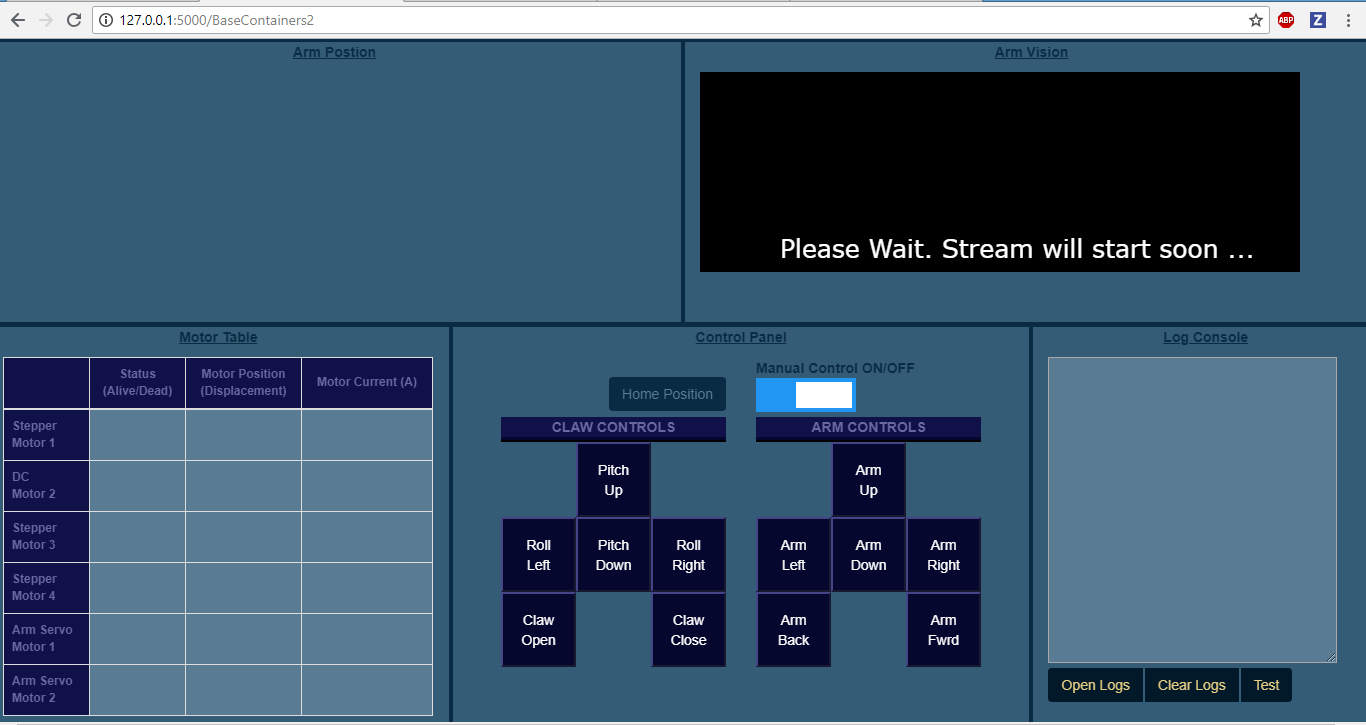This screenshot has width=1366, height=725.
Task: Move the arm forward with Arm Fwrd
Action: pos(943,629)
